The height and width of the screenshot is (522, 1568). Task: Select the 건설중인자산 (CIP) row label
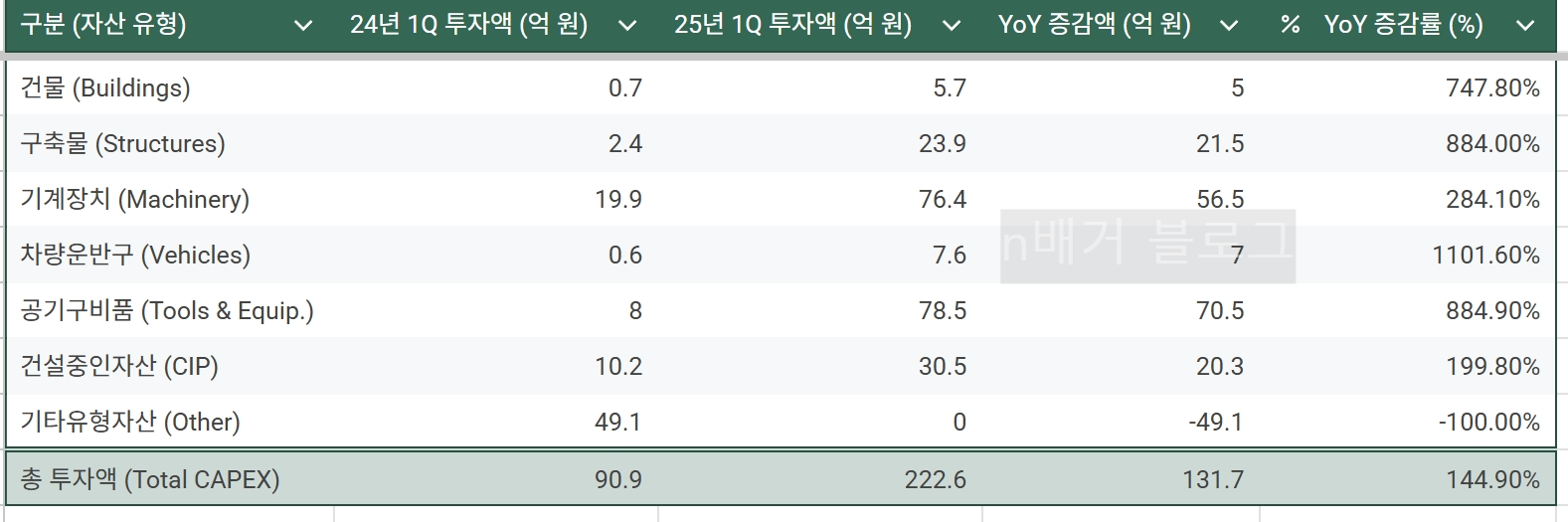pyautogui.click(x=119, y=366)
